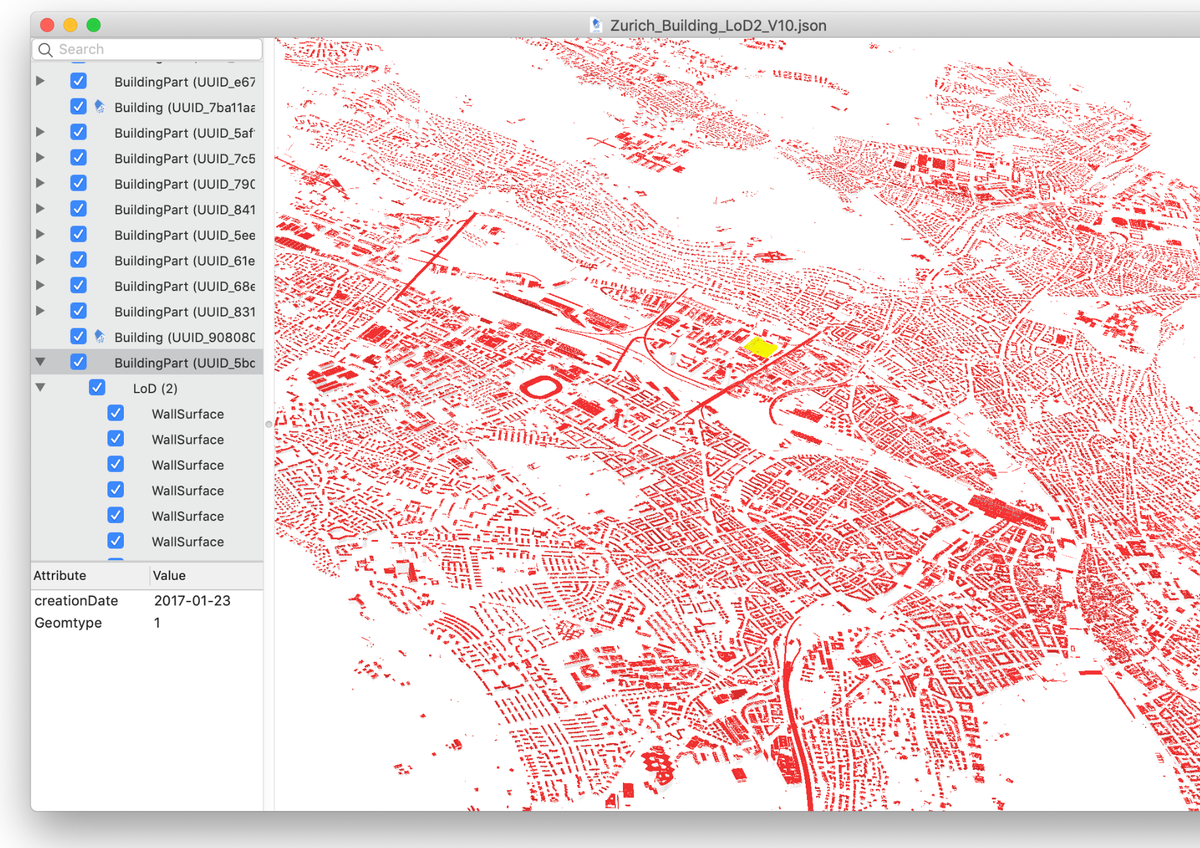The height and width of the screenshot is (848, 1200).
Task: Expand BuildingPart (UUID_7c5 disclosure triangle
Action: pyautogui.click(x=40, y=158)
